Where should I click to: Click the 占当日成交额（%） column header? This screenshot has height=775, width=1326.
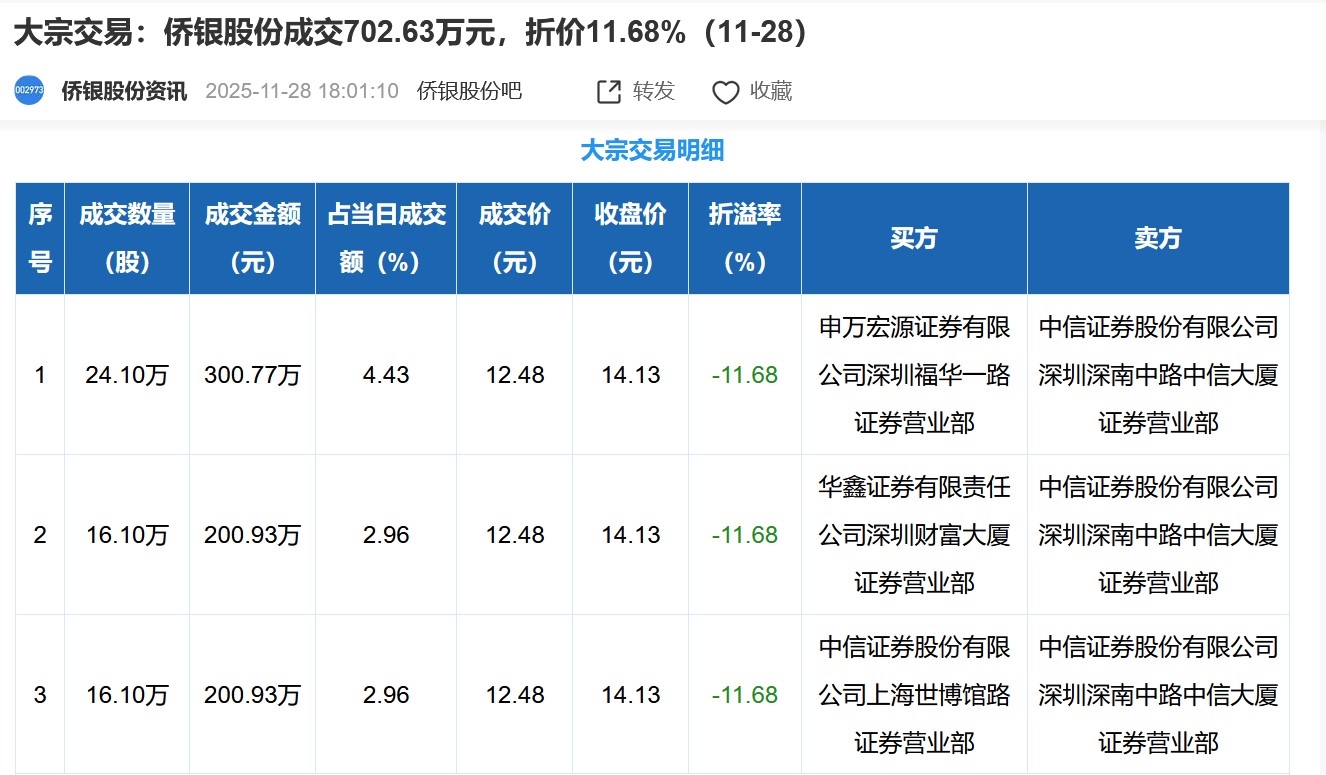pyautogui.click(x=386, y=238)
